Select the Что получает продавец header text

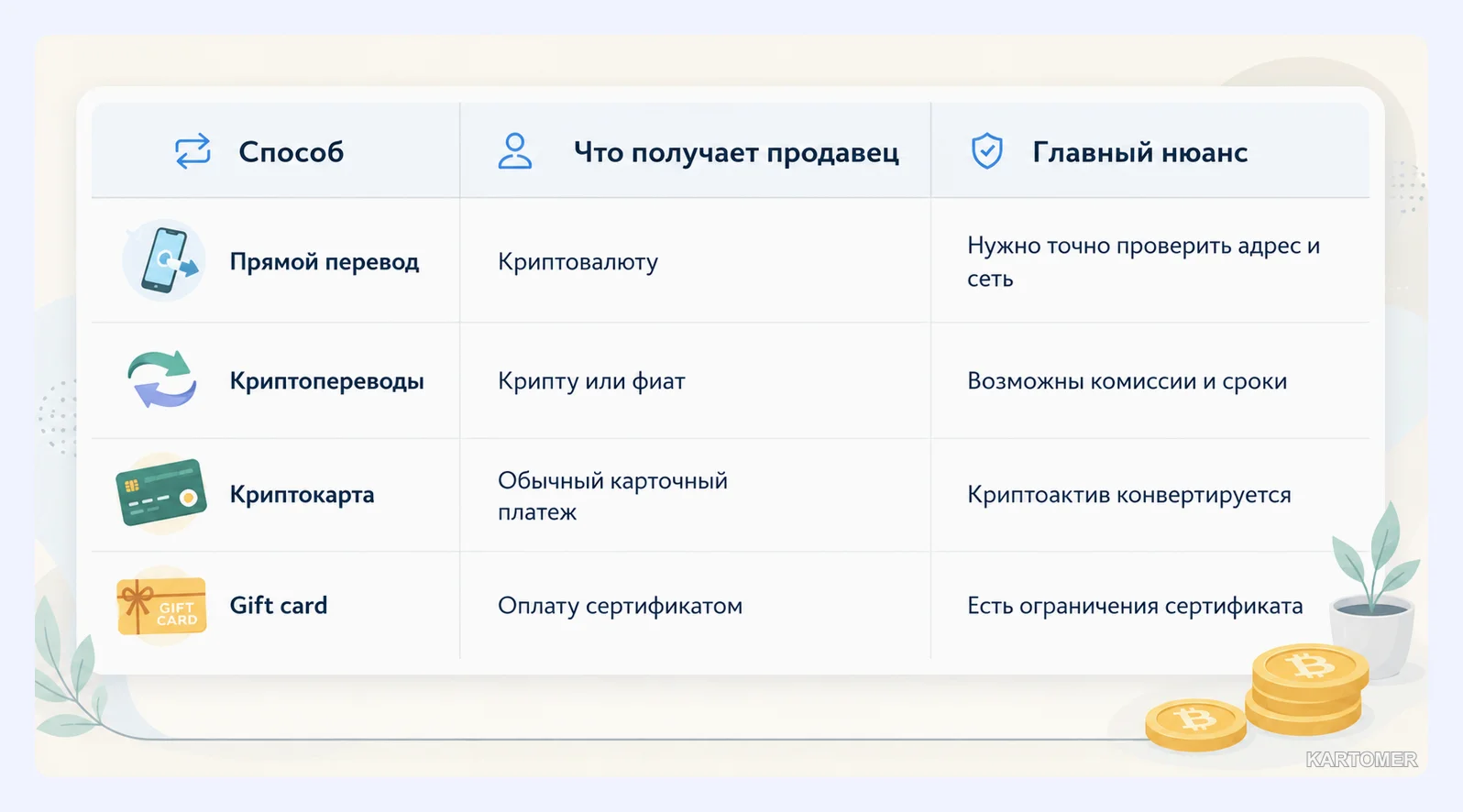(736, 153)
